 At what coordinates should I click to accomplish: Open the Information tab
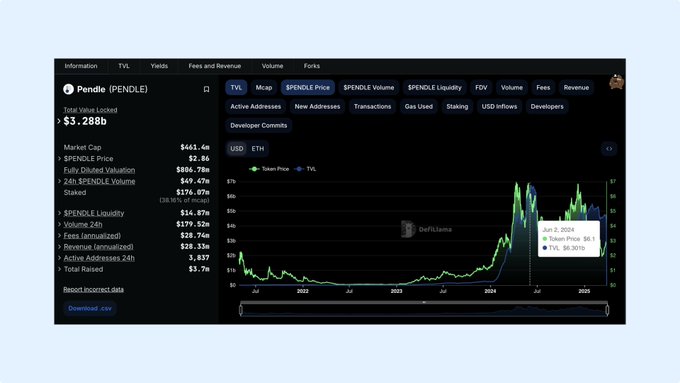(81, 66)
